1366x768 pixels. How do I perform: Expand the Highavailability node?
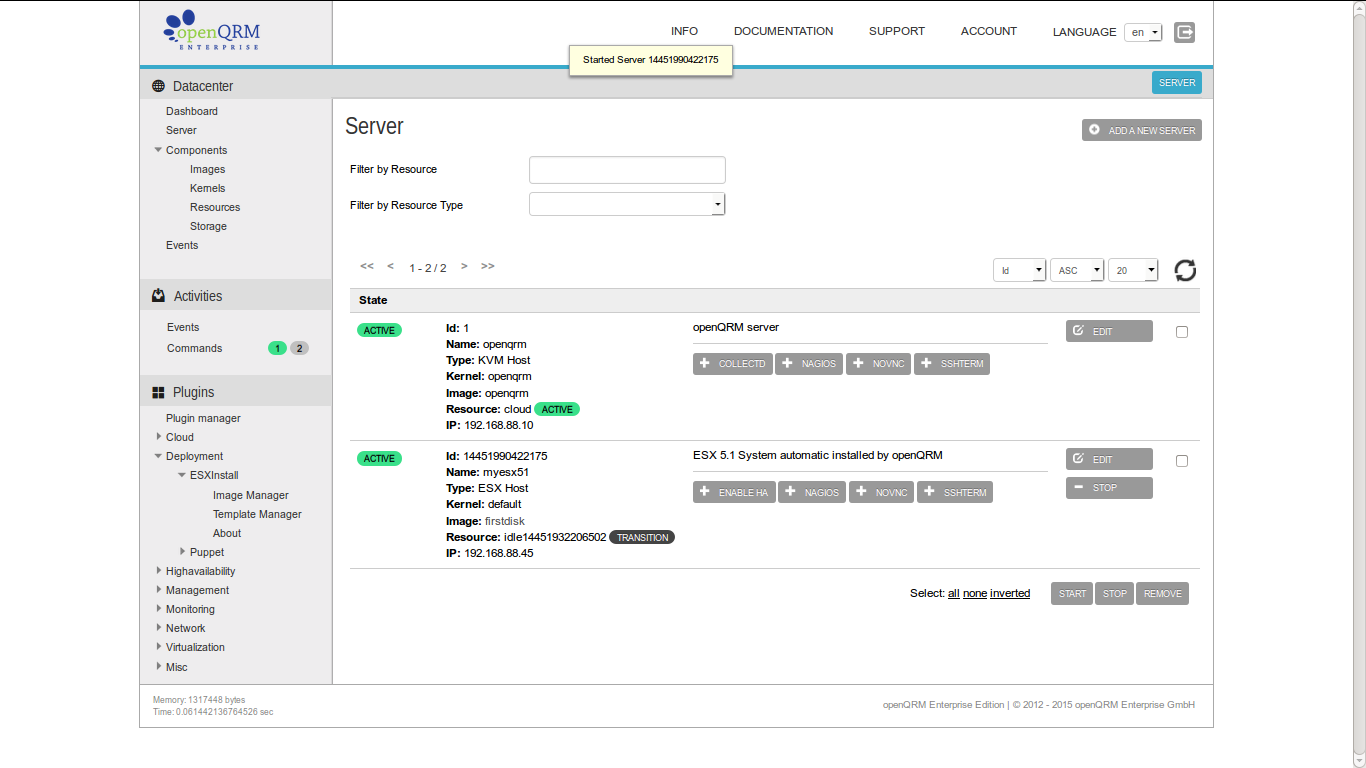click(158, 571)
